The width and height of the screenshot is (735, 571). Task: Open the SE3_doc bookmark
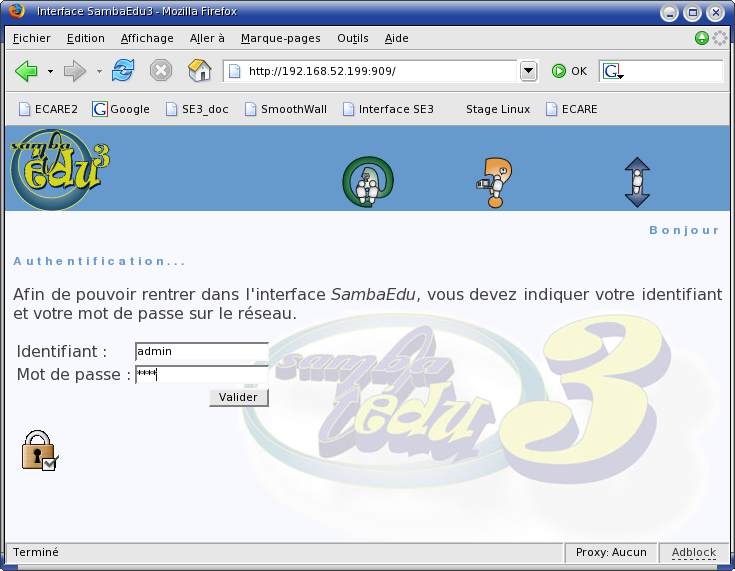[197, 109]
